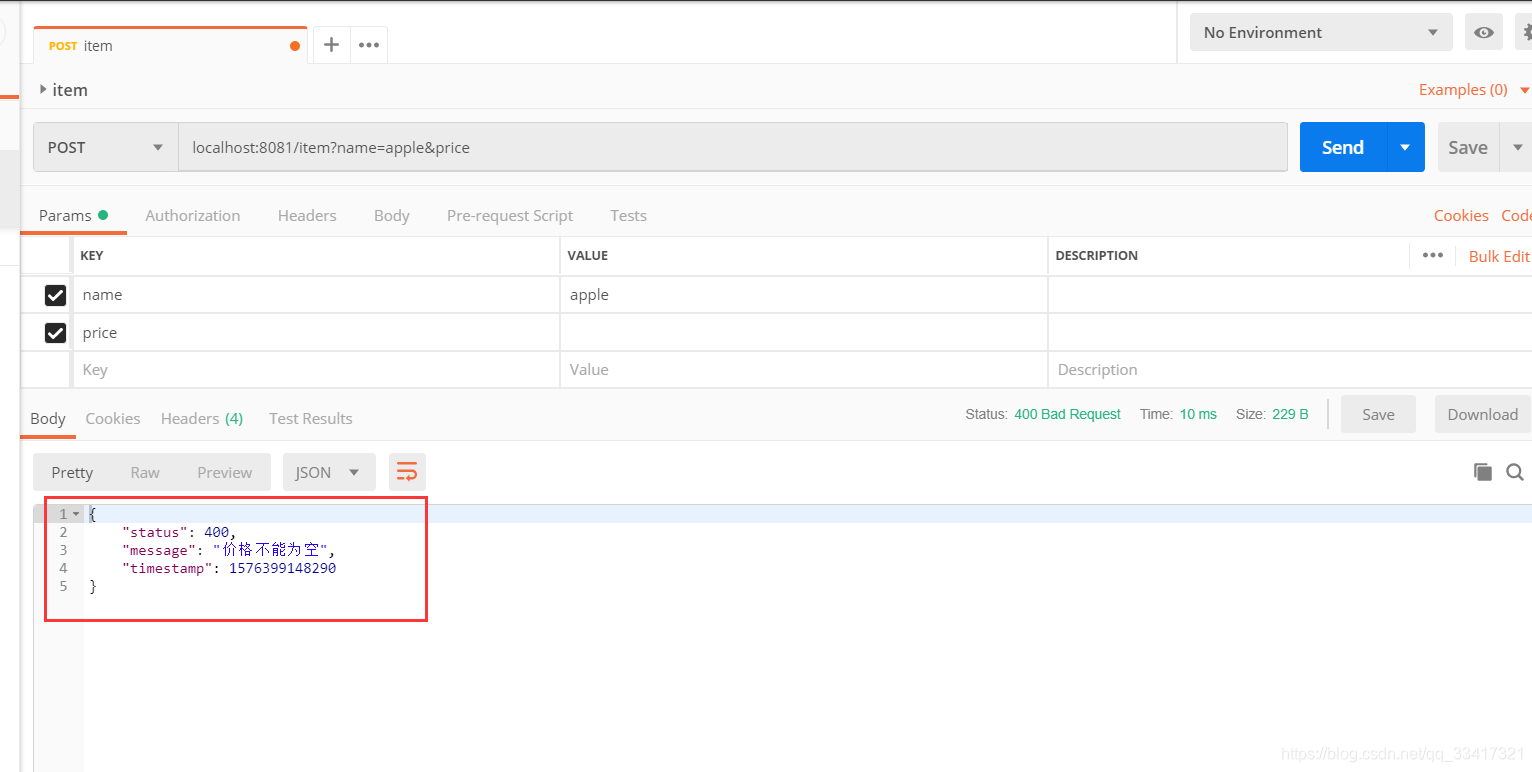Click the request Save button
The height and width of the screenshot is (772, 1532).
coord(1468,147)
